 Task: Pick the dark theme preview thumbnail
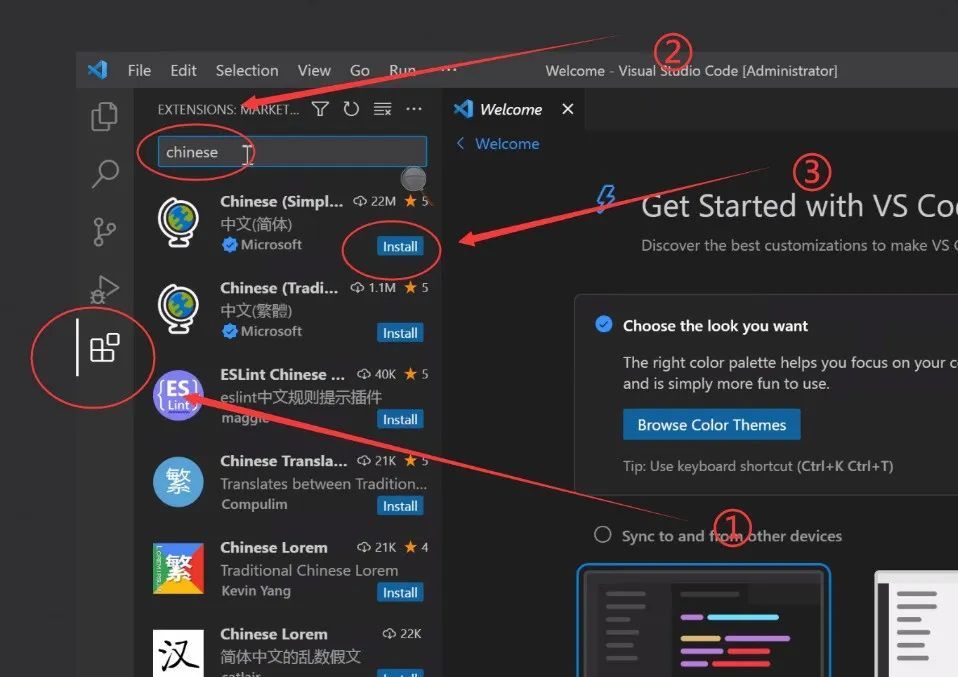click(x=704, y=621)
